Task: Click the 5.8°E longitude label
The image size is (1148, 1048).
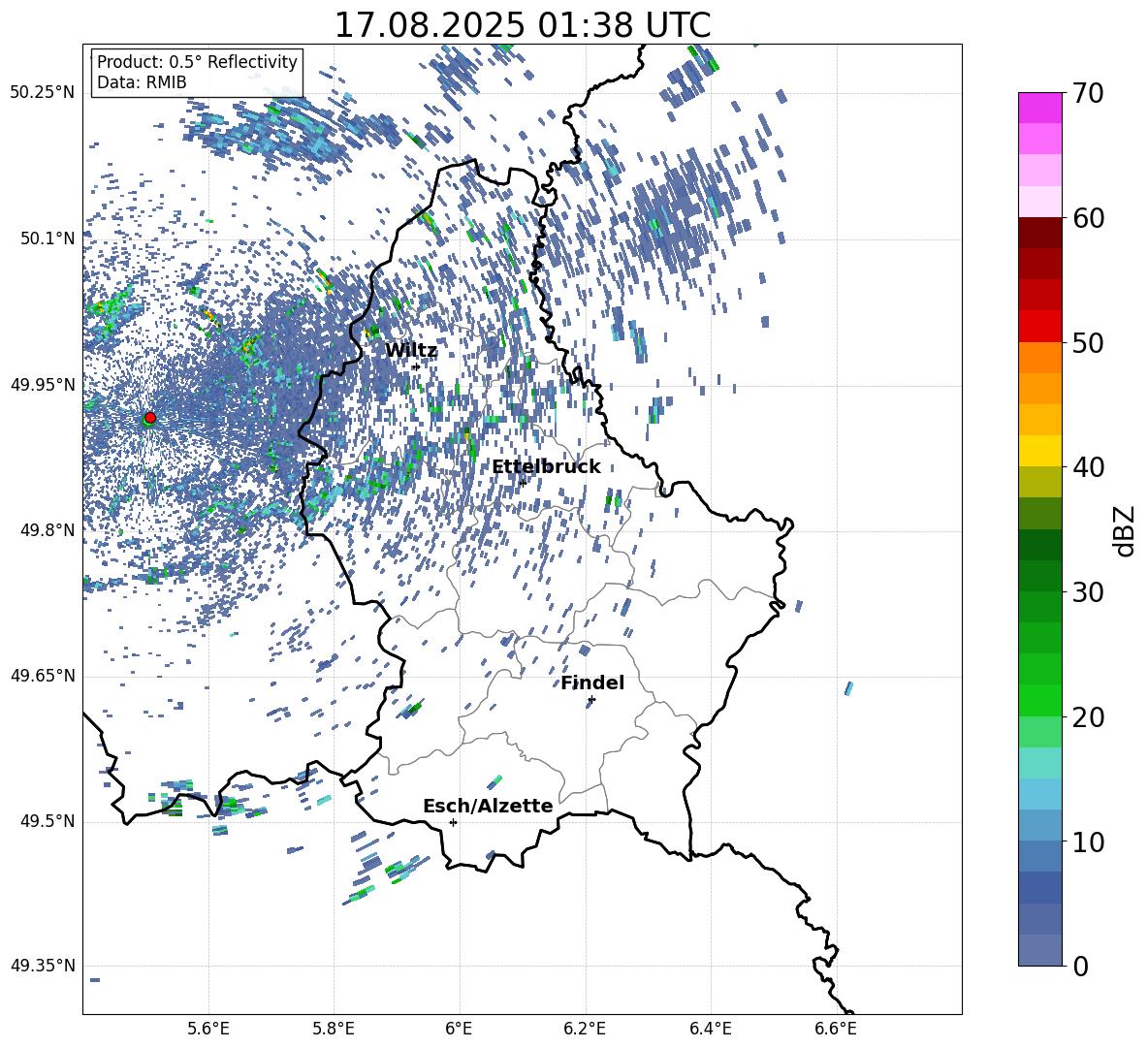Action: 334,1029
